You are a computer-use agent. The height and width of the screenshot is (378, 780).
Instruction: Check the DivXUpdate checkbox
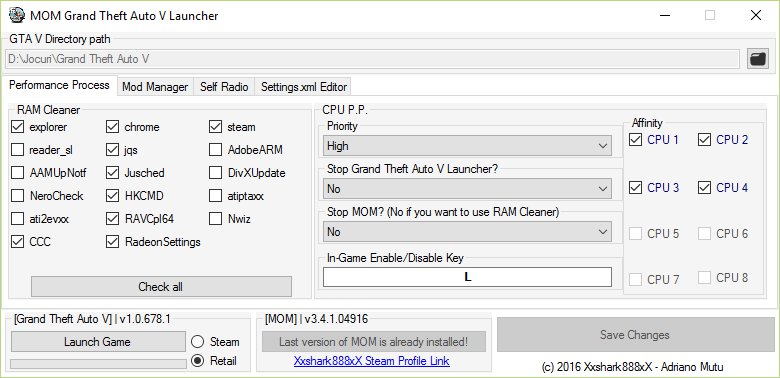point(215,173)
